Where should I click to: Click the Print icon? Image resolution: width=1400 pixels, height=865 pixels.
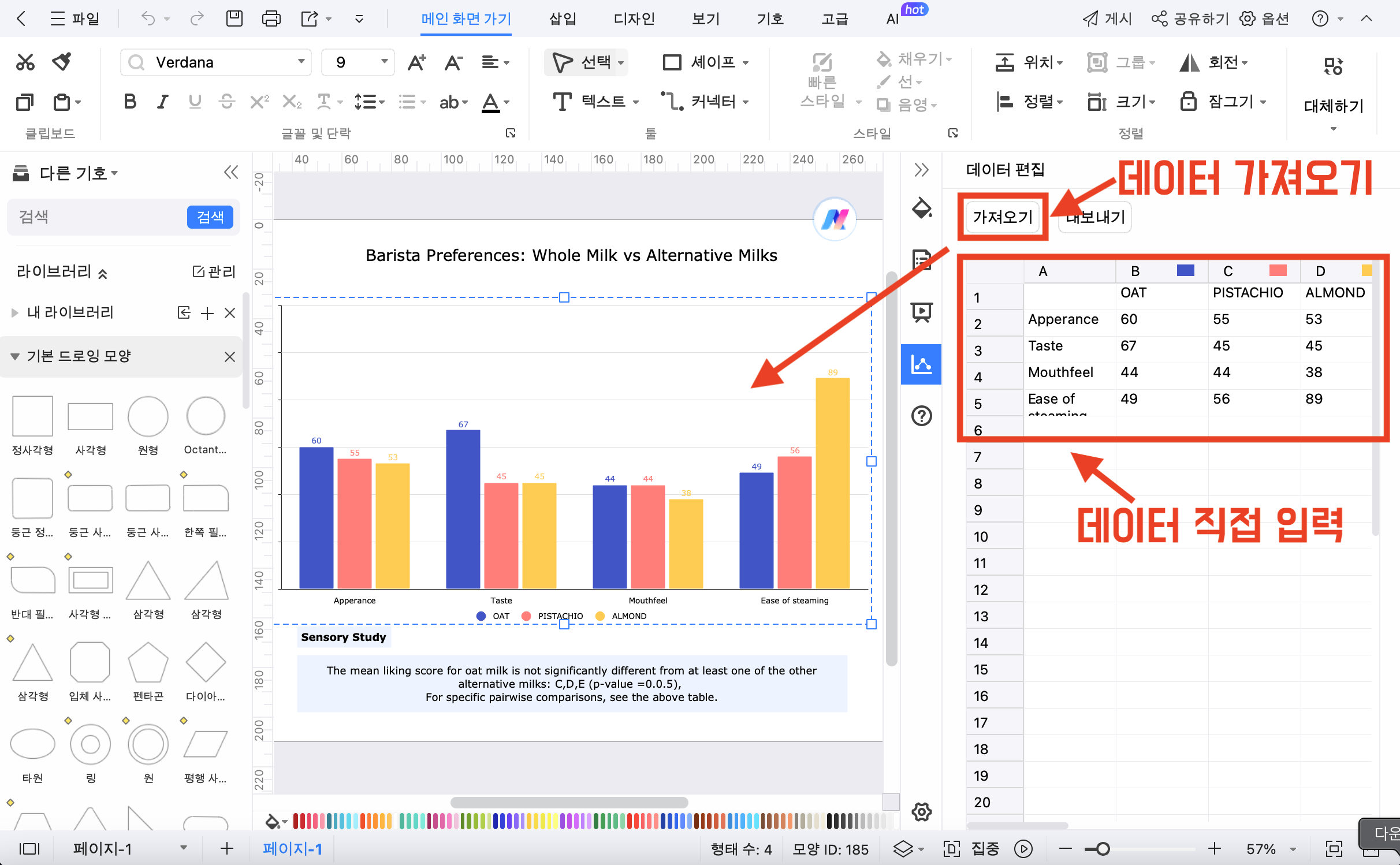[271, 18]
